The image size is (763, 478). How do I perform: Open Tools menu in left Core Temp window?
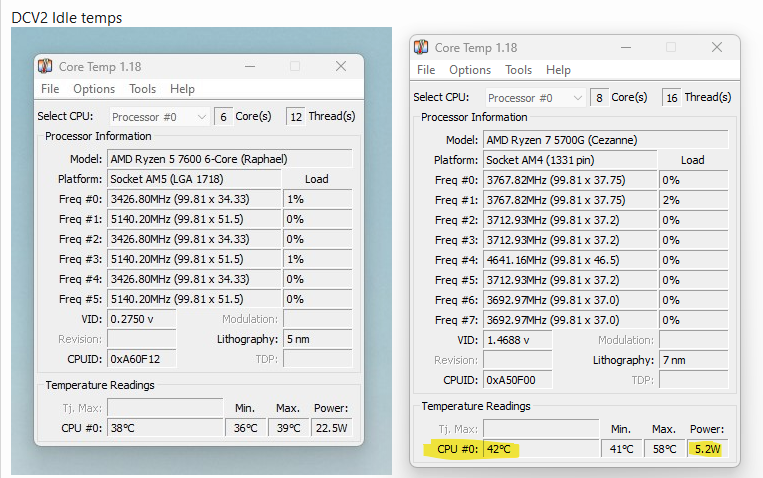point(143,89)
